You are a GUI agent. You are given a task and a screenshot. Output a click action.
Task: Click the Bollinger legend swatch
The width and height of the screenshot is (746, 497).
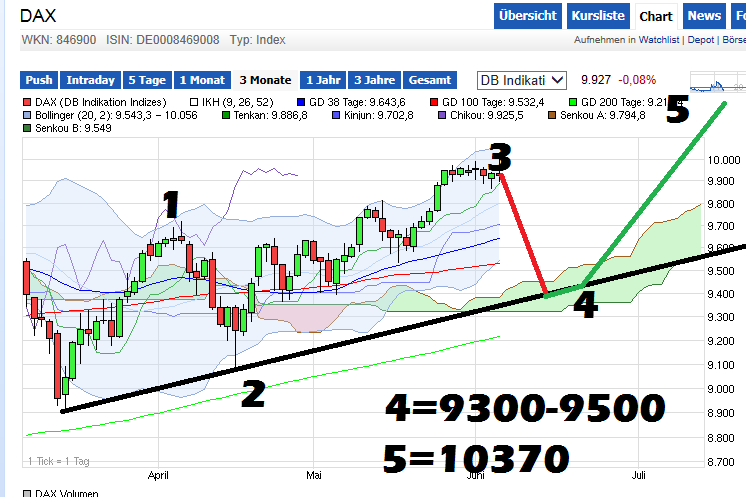click(x=27, y=115)
